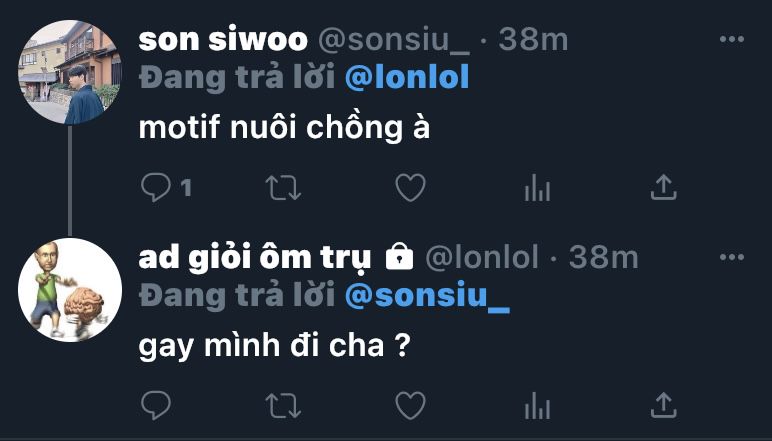This screenshot has height=441, width=772.
Task: Open more options for ad giỏi ôm trụ's tweet
Action: [731, 258]
